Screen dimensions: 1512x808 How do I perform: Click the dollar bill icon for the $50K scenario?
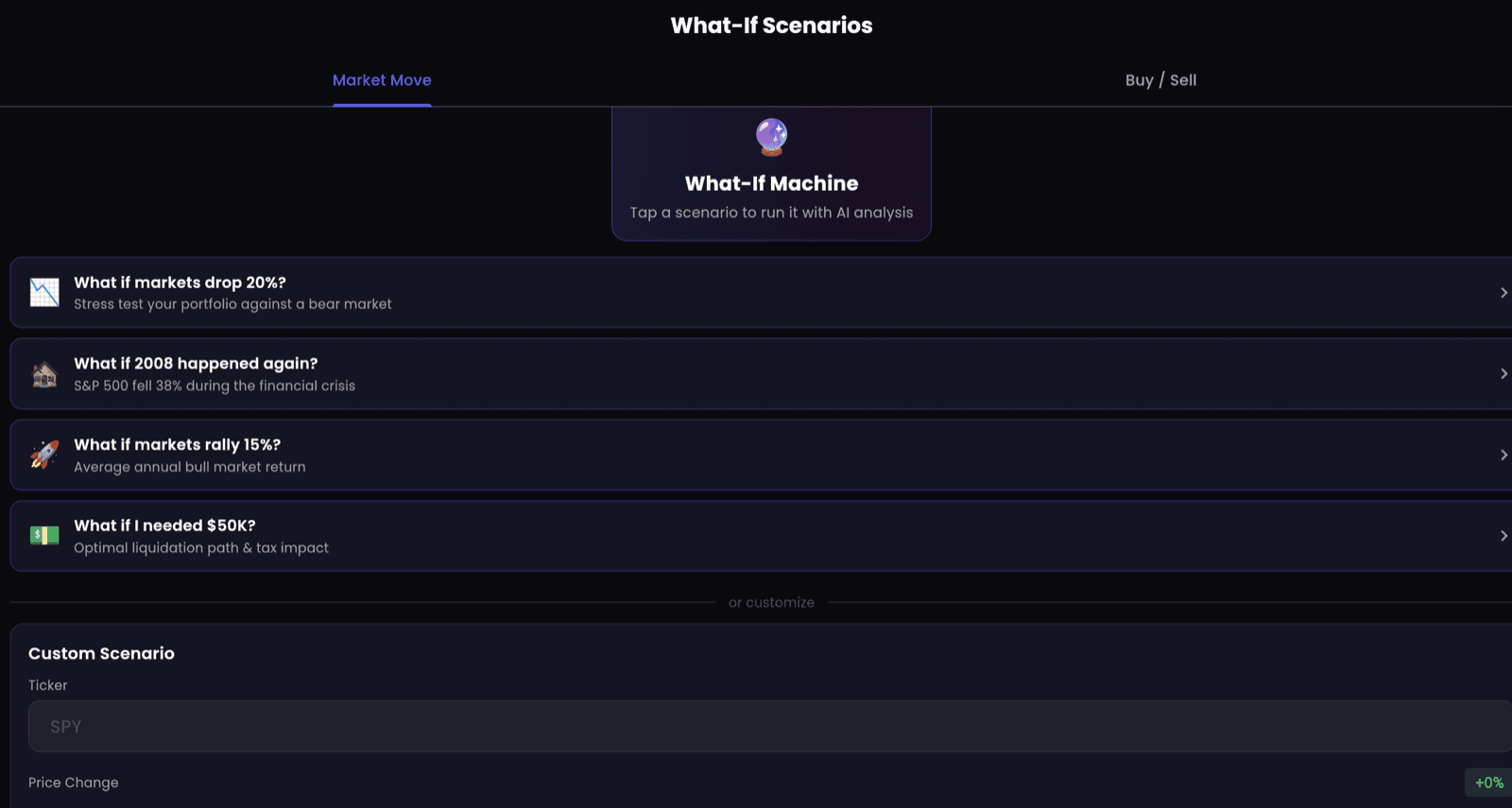click(x=44, y=536)
